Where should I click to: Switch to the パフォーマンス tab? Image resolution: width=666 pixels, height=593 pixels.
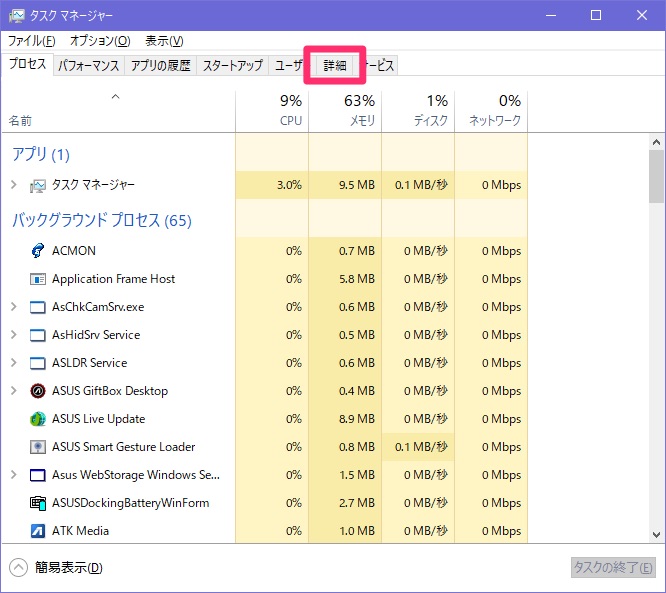89,65
